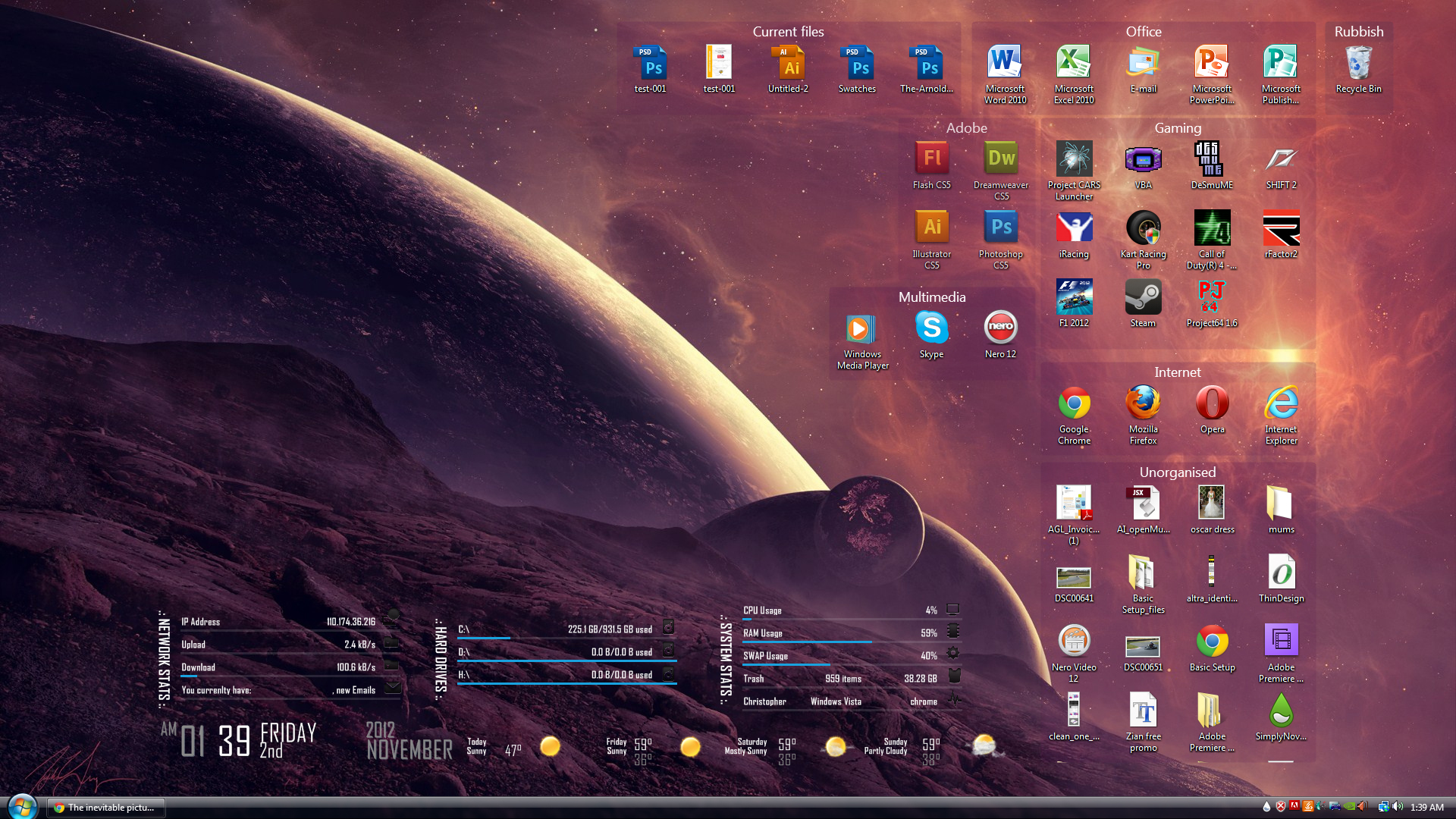This screenshot has height=819, width=1456.
Task: Open Illustrator file Untitled-2
Action: pyautogui.click(x=788, y=62)
